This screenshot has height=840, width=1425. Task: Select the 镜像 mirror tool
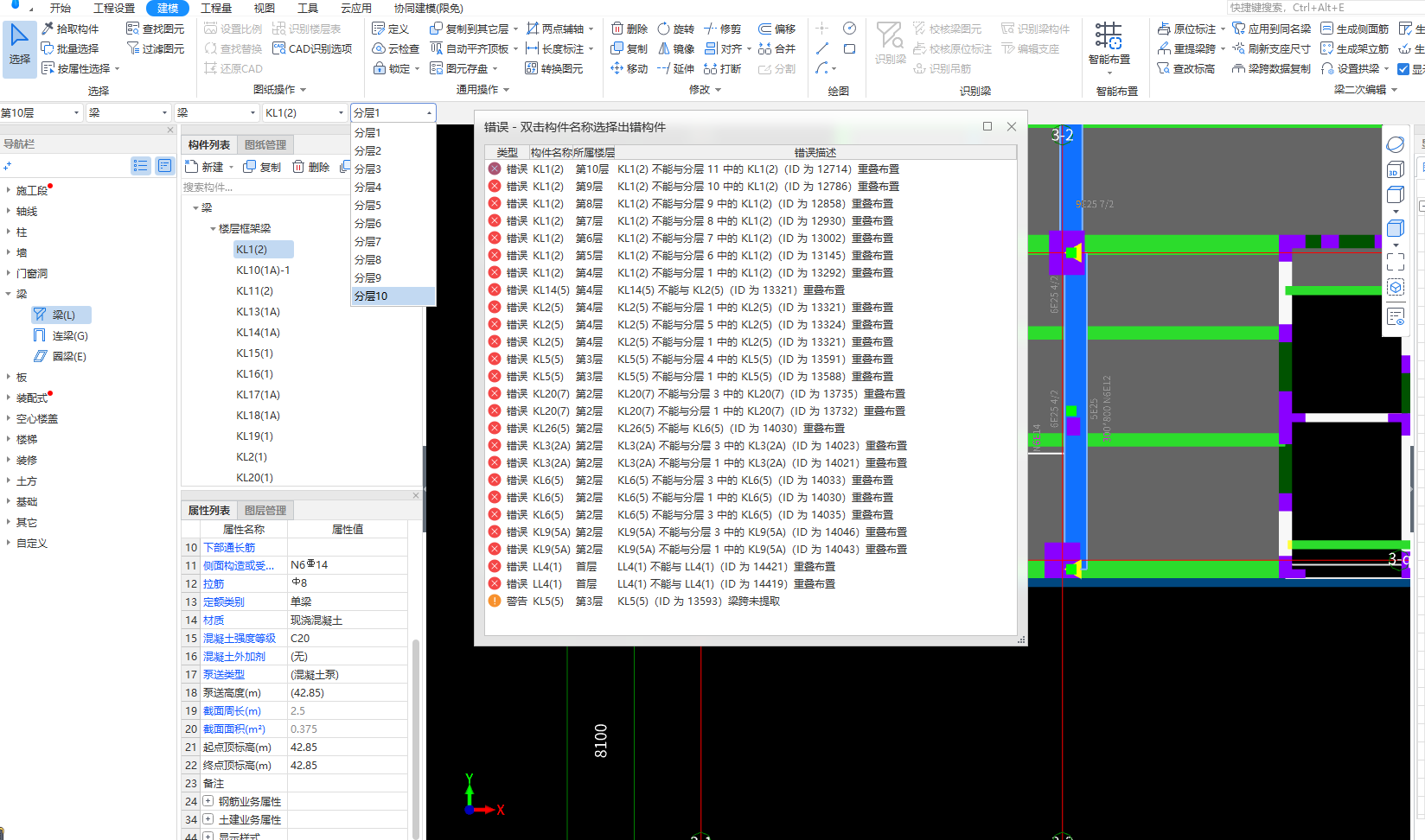676,48
